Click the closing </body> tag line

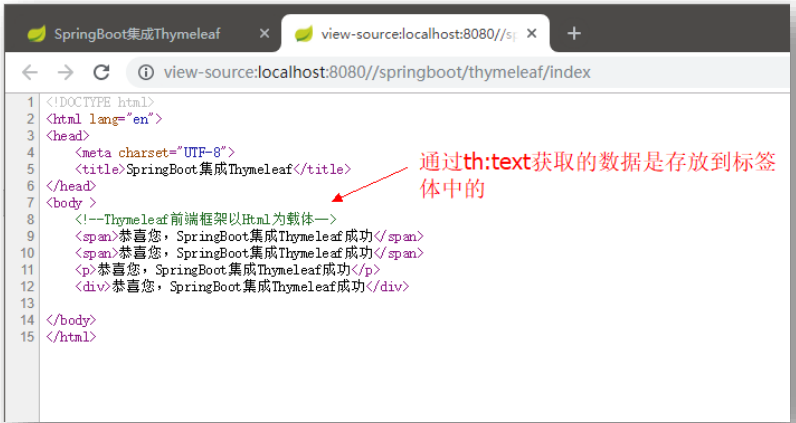[x=71, y=320]
